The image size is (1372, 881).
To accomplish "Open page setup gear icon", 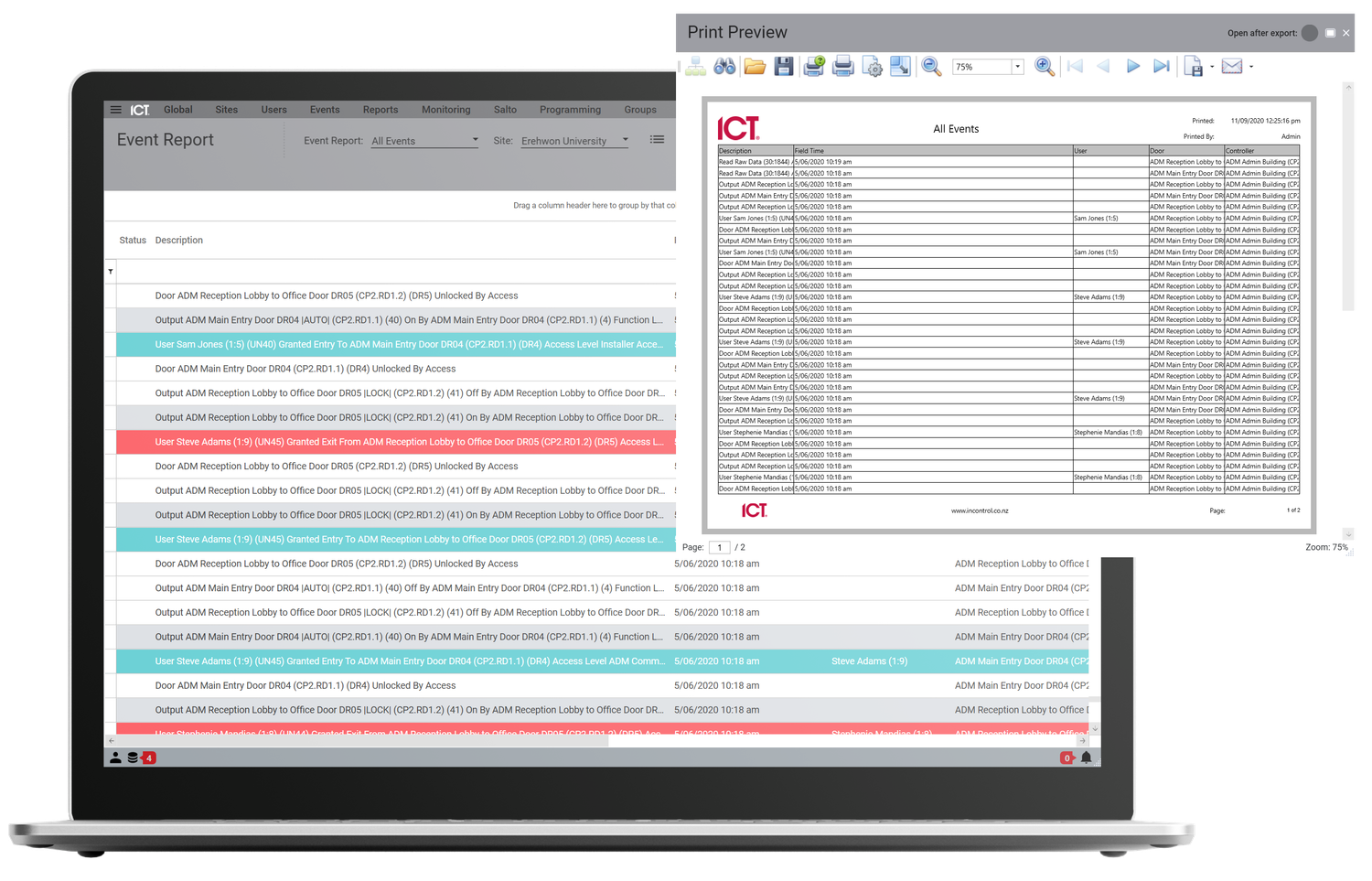I will (873, 67).
